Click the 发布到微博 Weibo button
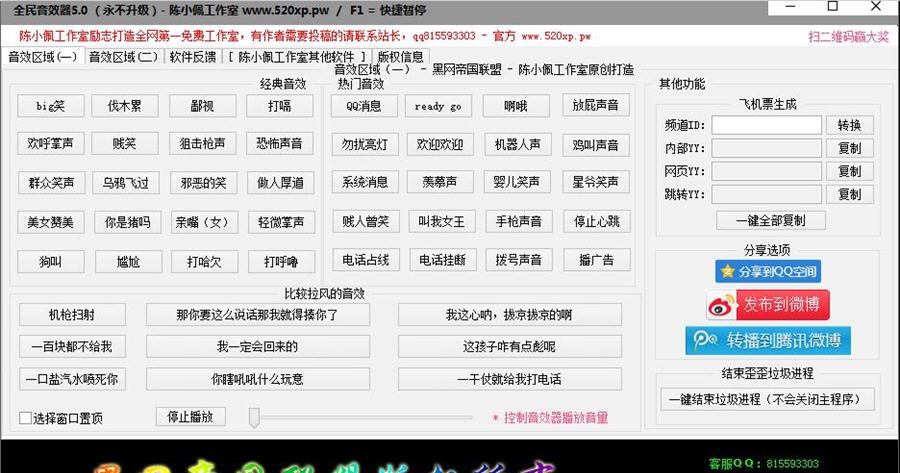This screenshot has width=900, height=473. 768,305
